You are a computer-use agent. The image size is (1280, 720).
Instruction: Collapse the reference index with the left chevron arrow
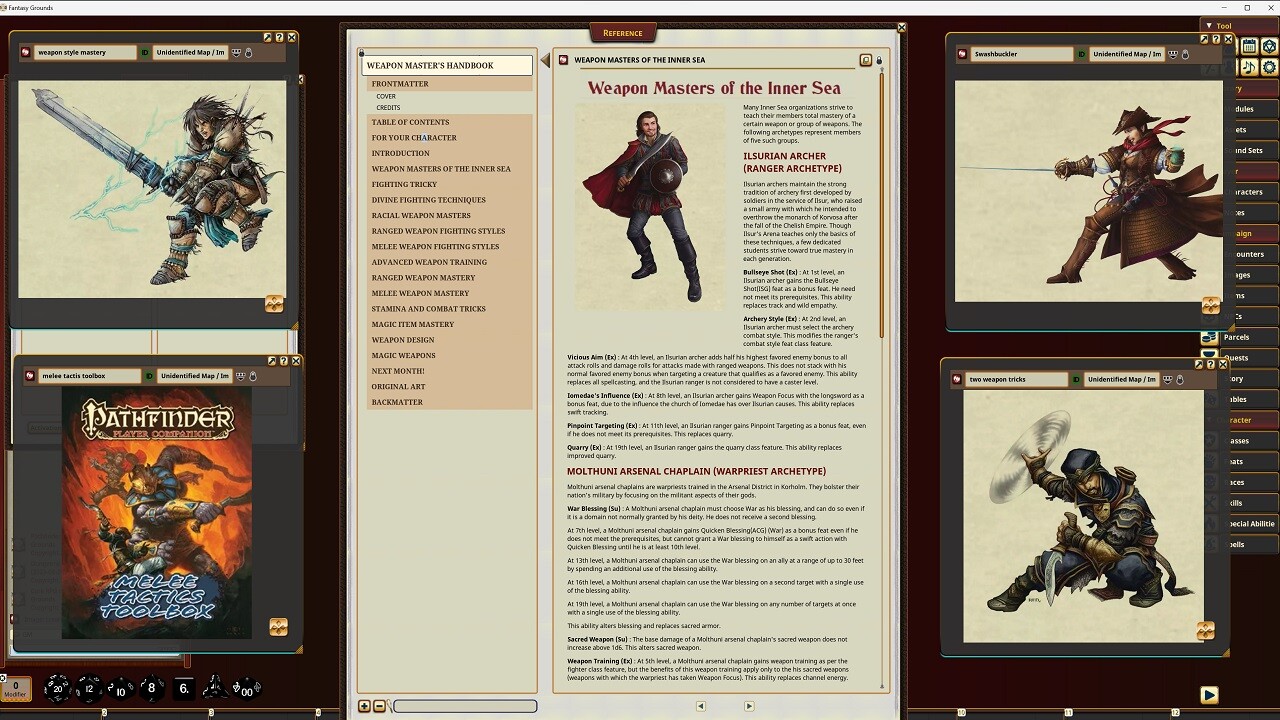tap(545, 59)
